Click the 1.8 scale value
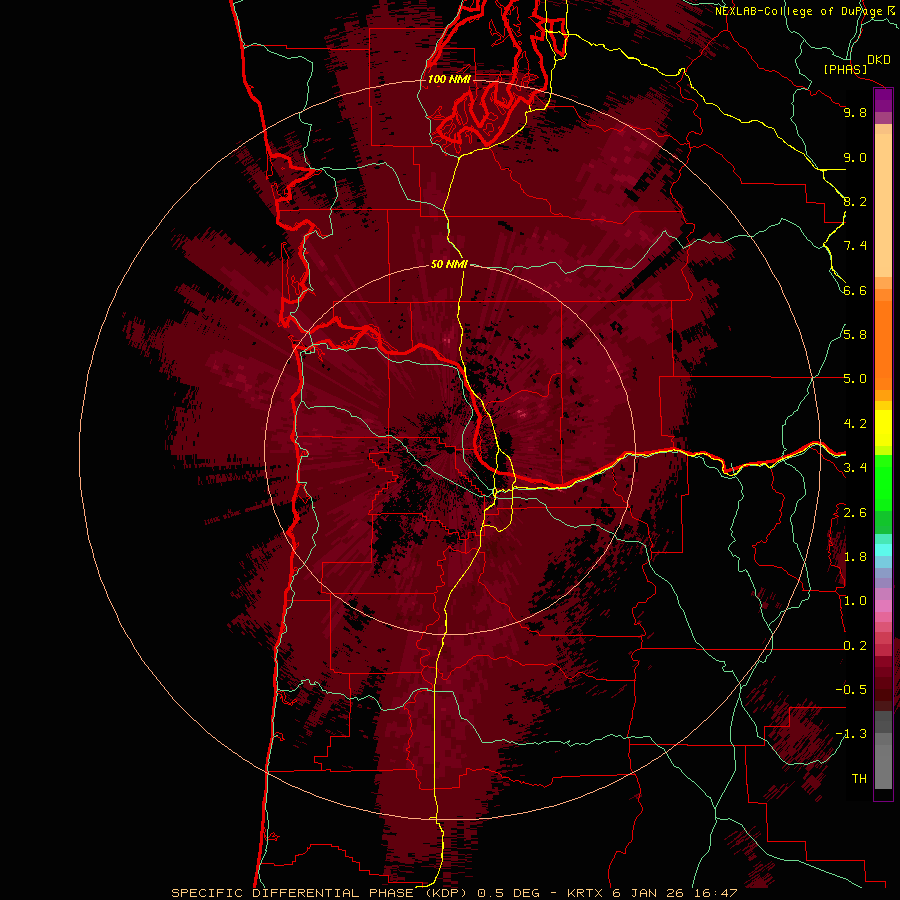The image size is (900, 900). [x=855, y=557]
